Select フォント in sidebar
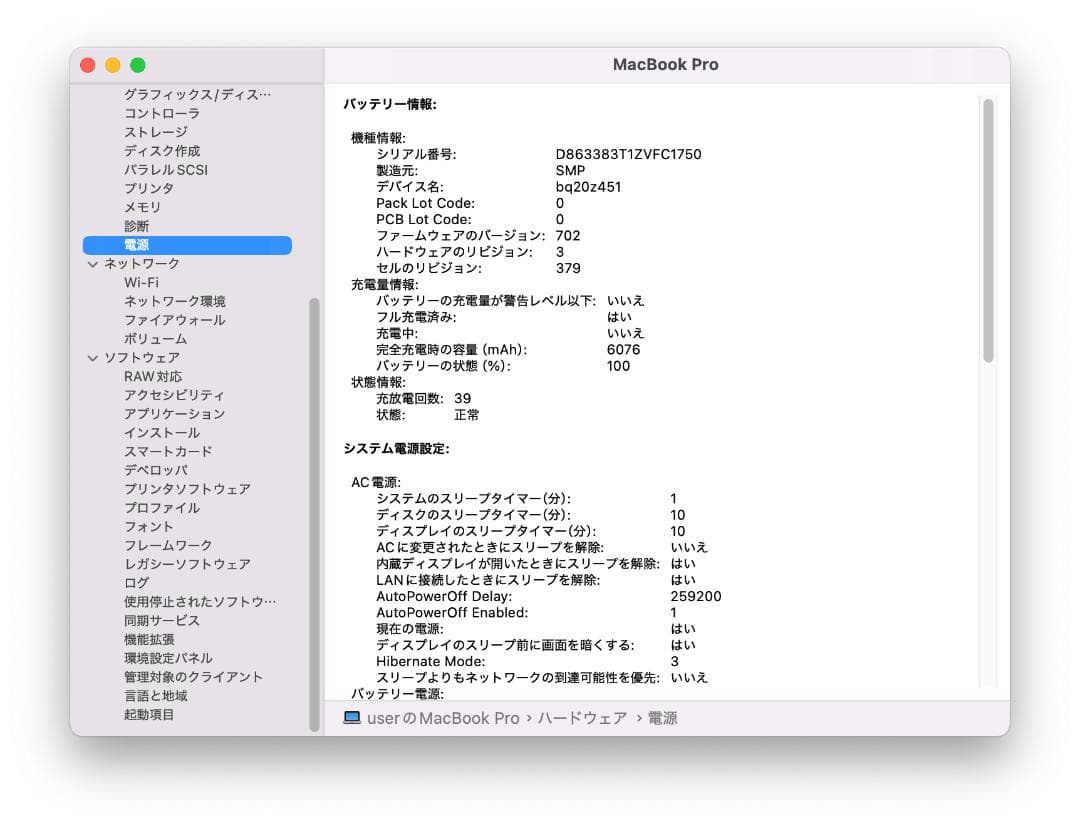1080x829 pixels. click(149, 527)
